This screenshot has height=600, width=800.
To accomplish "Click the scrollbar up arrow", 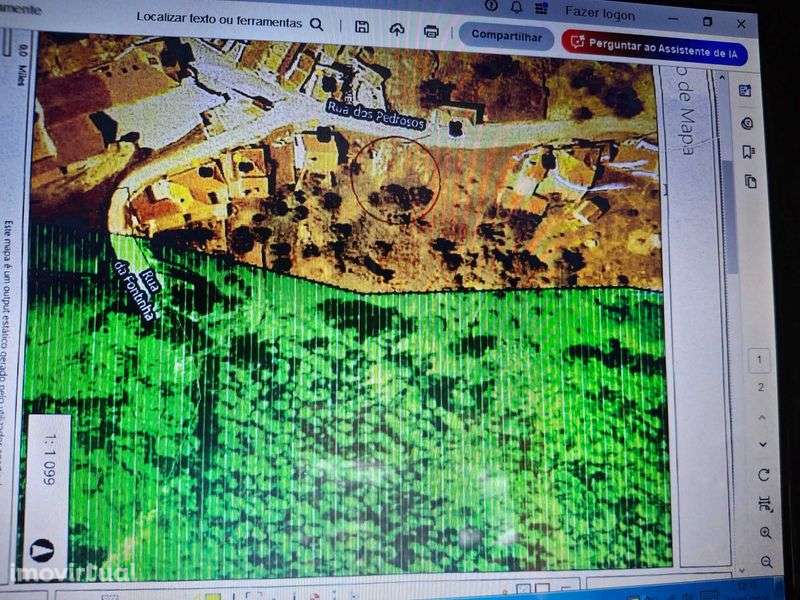I will coord(722,77).
